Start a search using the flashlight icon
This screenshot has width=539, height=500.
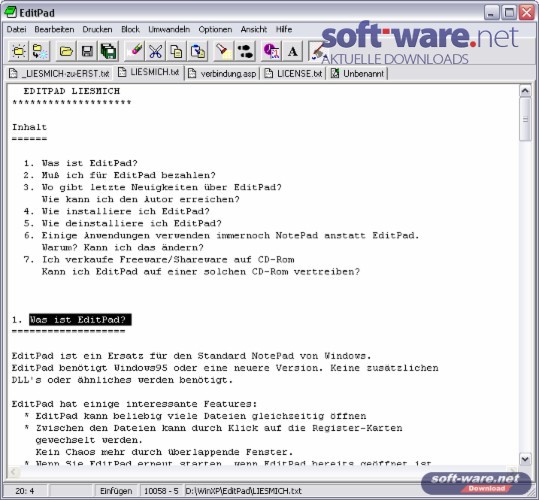[223, 52]
